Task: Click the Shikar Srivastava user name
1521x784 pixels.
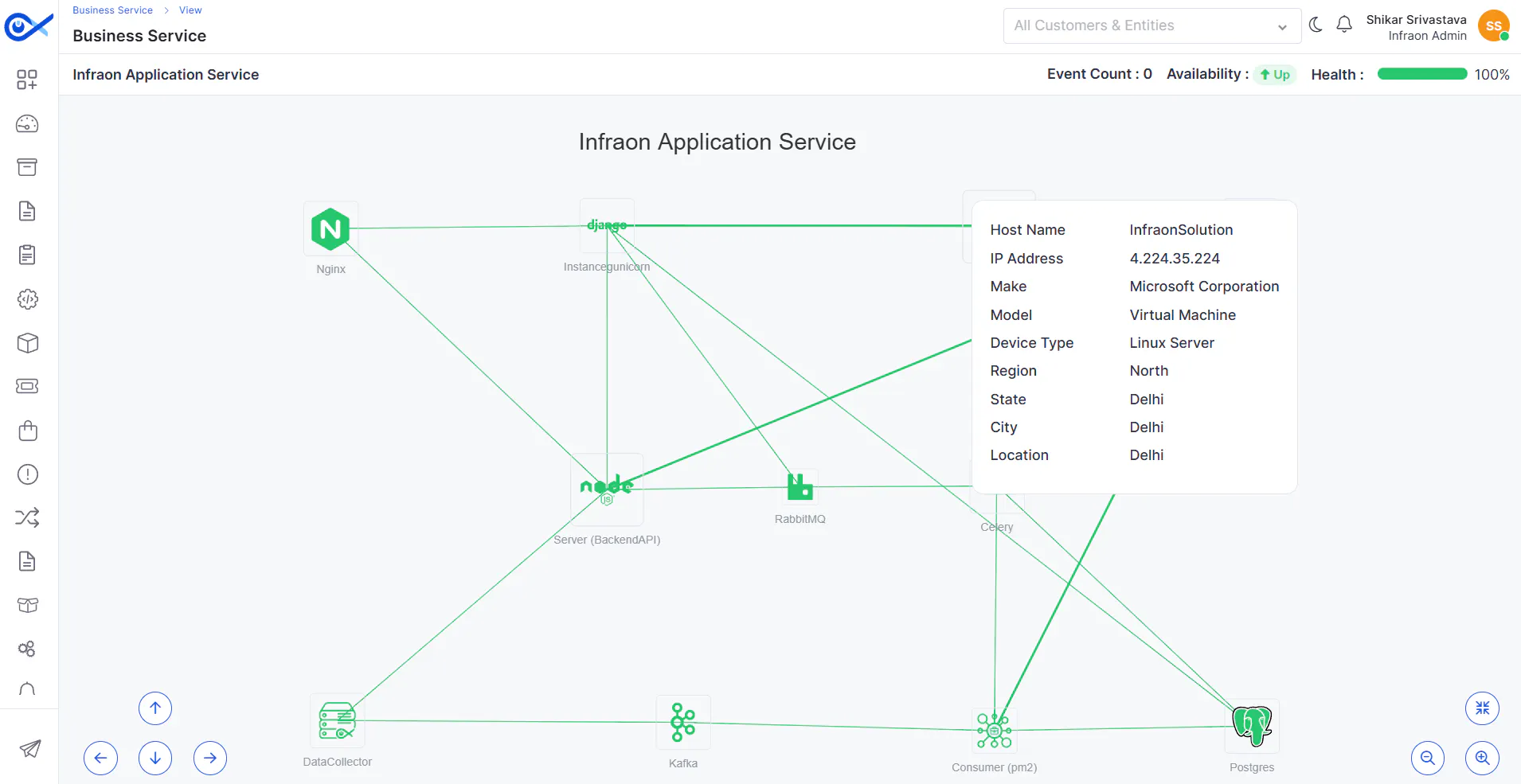Action: tap(1416, 19)
